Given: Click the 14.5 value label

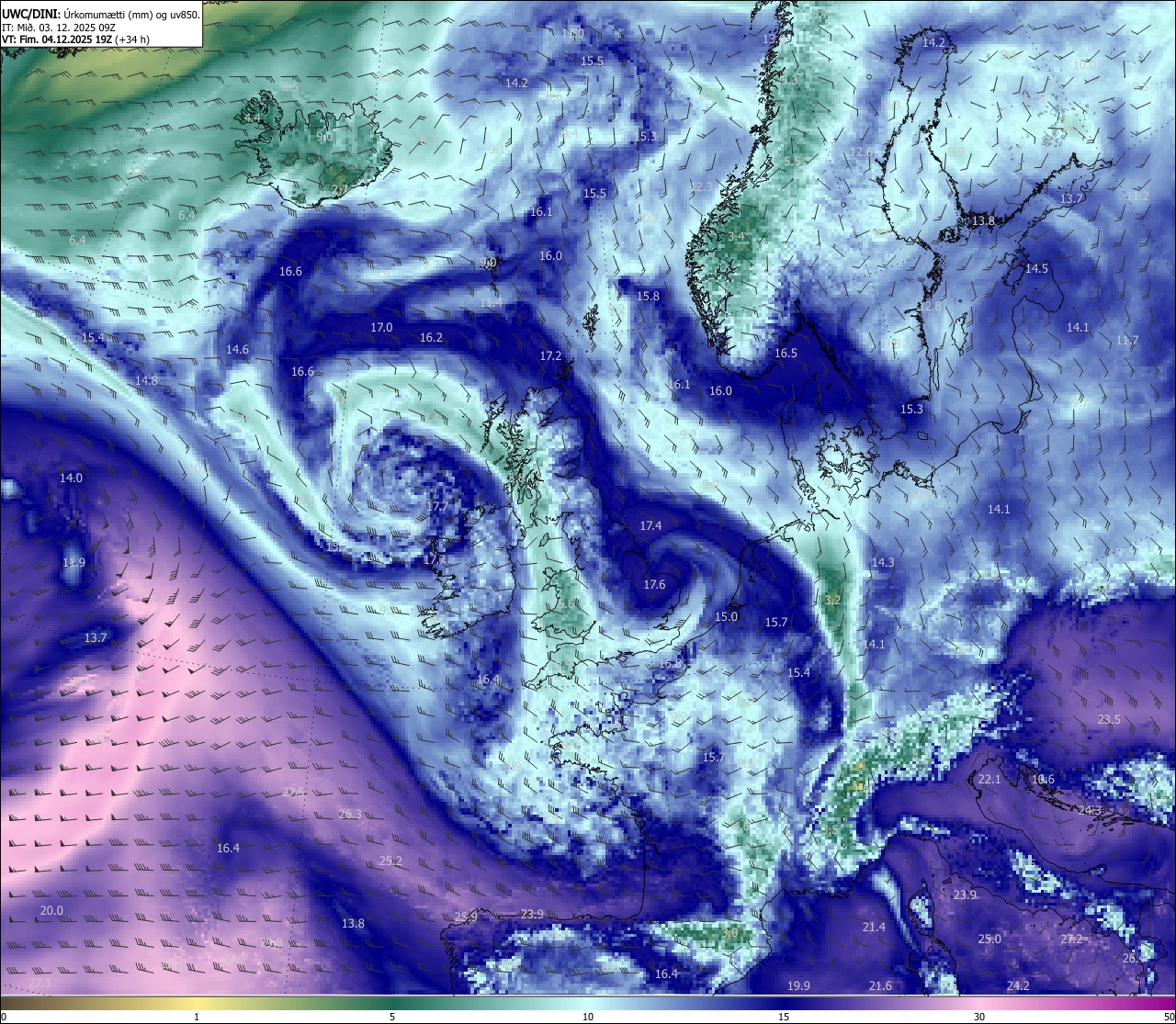Looking at the screenshot, I should pos(1036,268).
